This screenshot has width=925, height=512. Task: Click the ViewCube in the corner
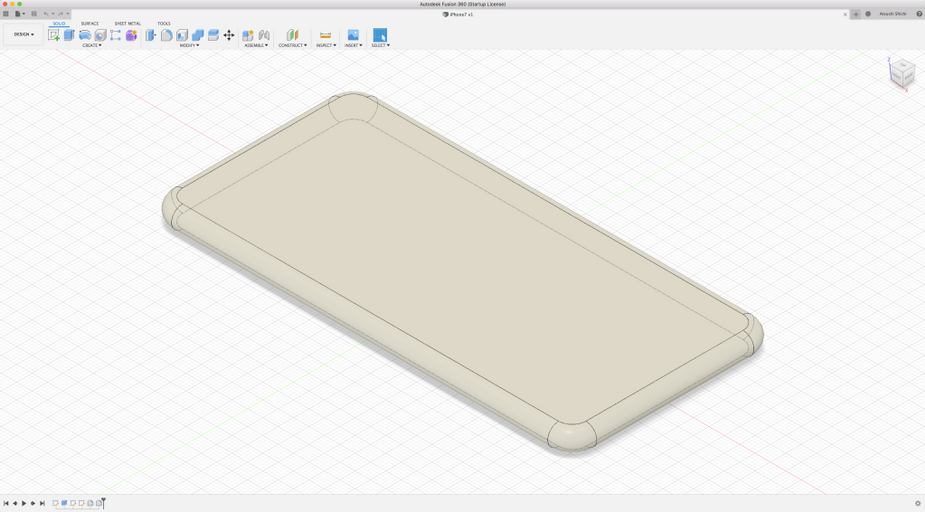point(902,72)
